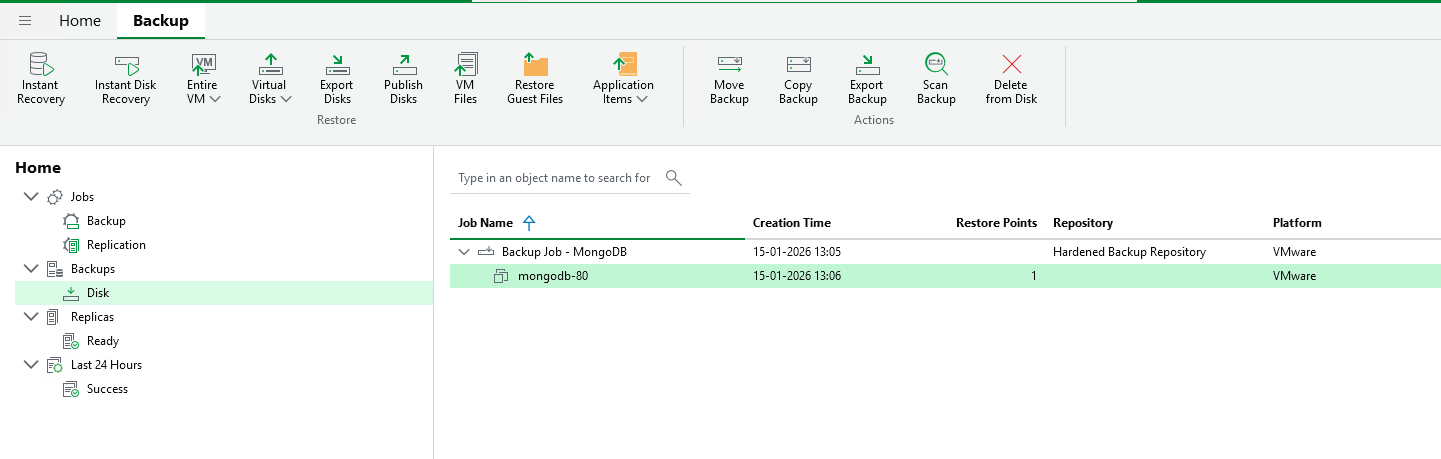Switch to the Home tab

[x=80, y=21]
